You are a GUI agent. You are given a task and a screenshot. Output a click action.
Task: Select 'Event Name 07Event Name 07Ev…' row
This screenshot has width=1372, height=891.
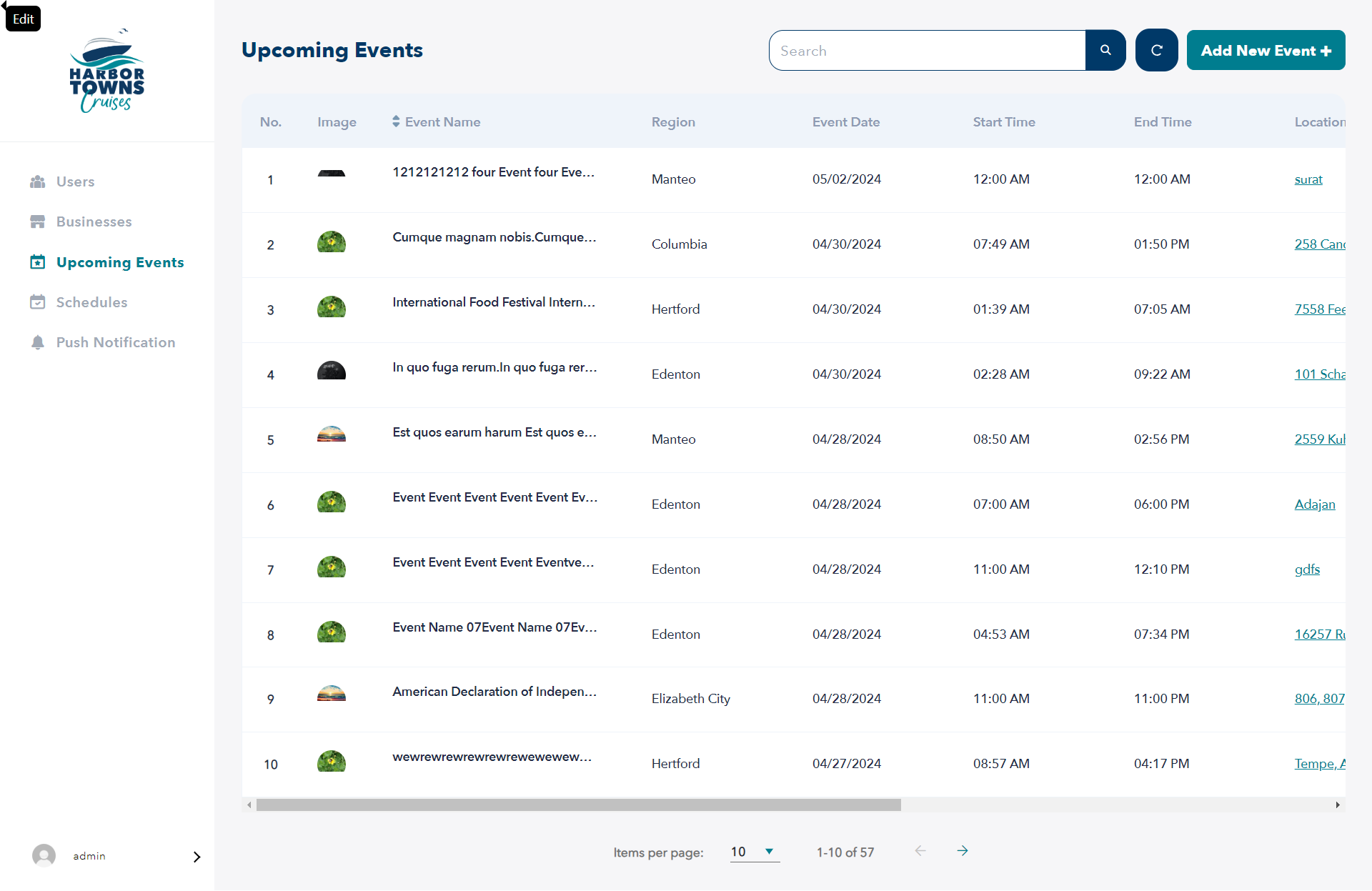tap(494, 627)
